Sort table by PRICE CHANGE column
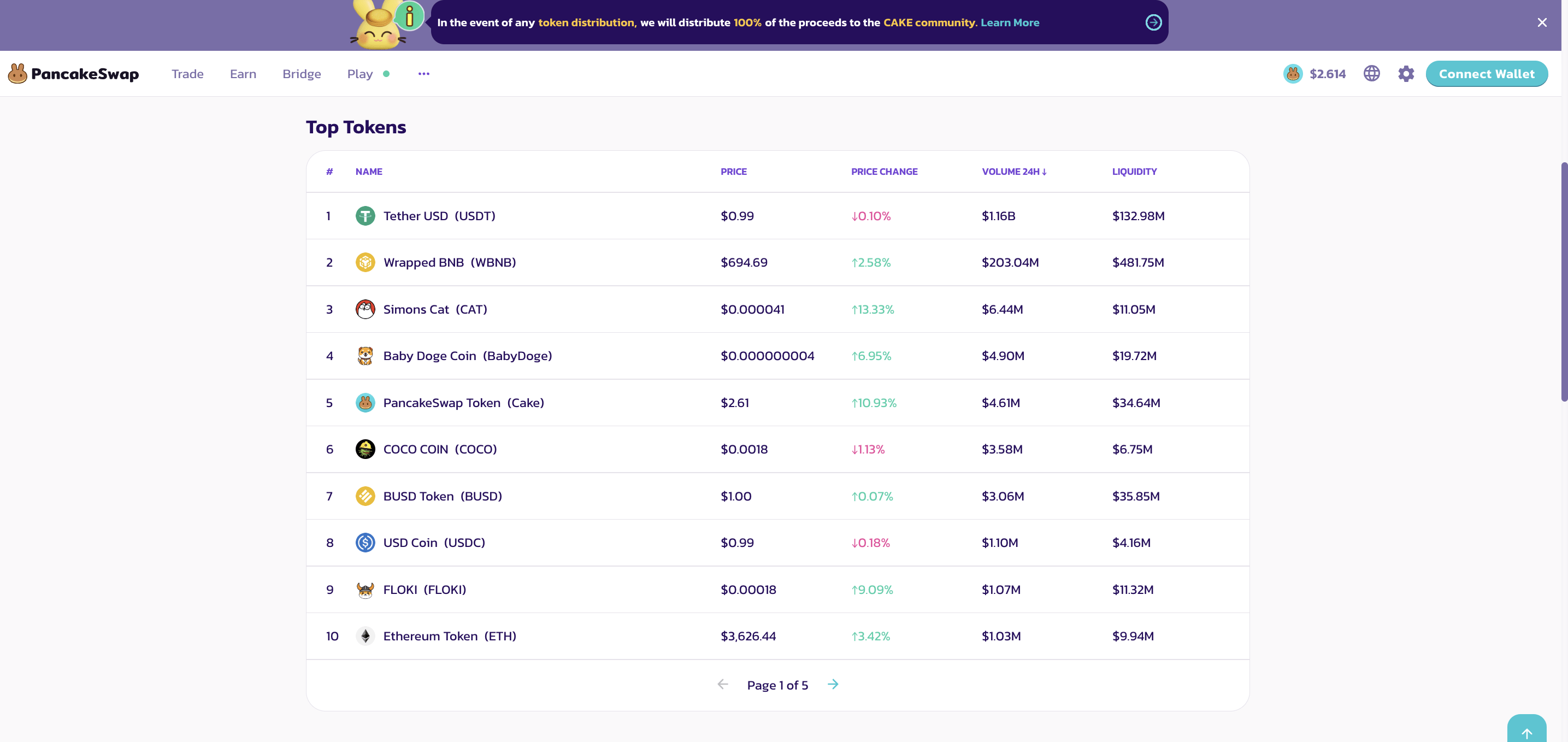 coord(884,172)
